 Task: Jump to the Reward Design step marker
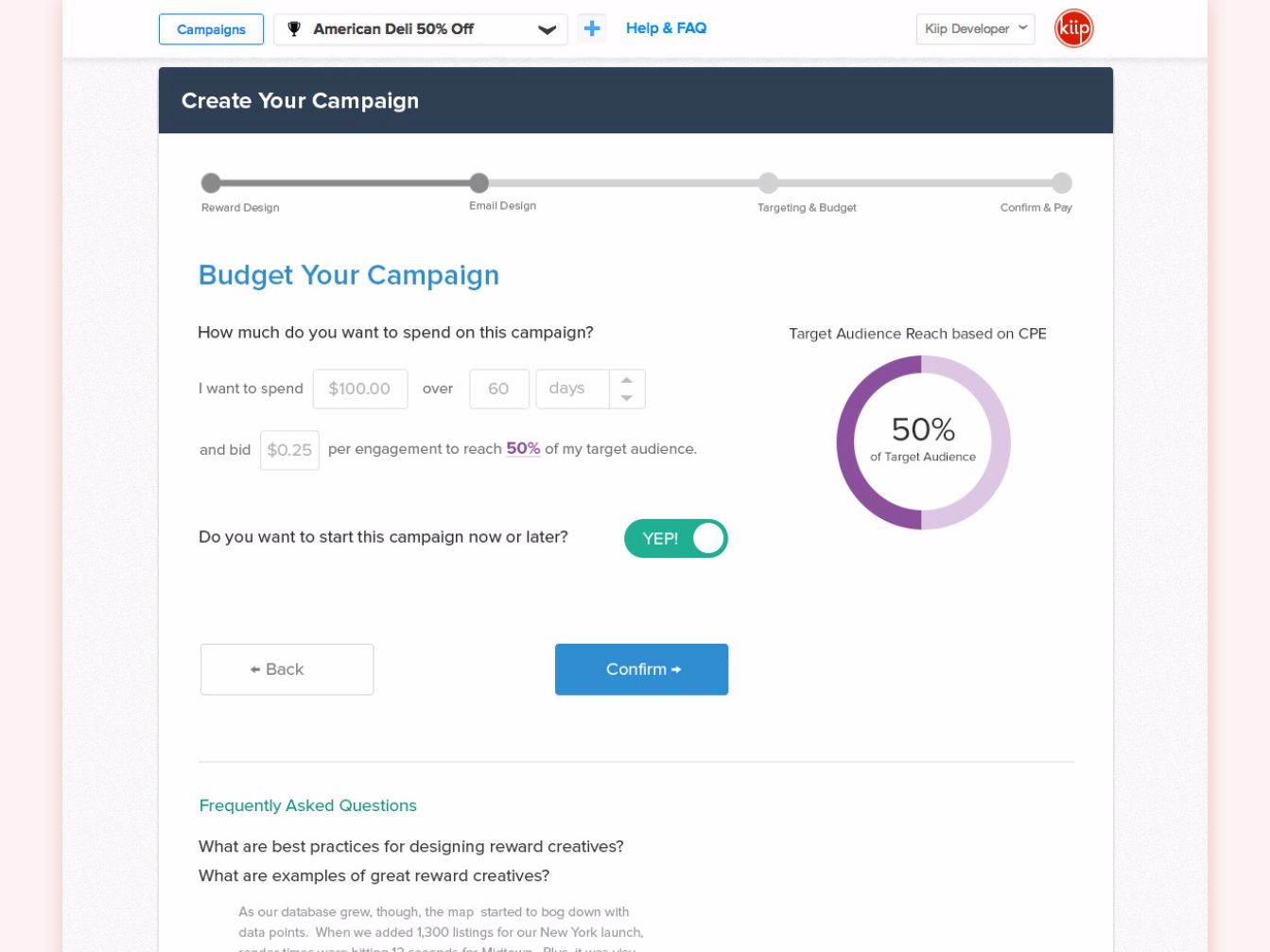pos(211,183)
